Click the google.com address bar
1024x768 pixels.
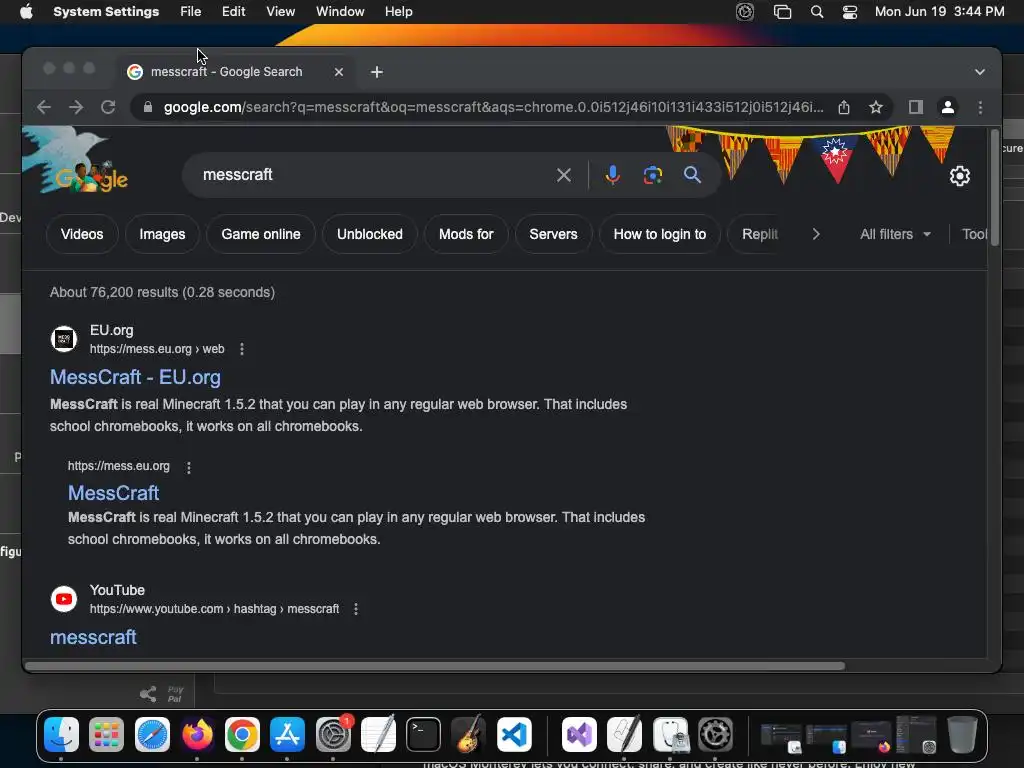[493, 107]
